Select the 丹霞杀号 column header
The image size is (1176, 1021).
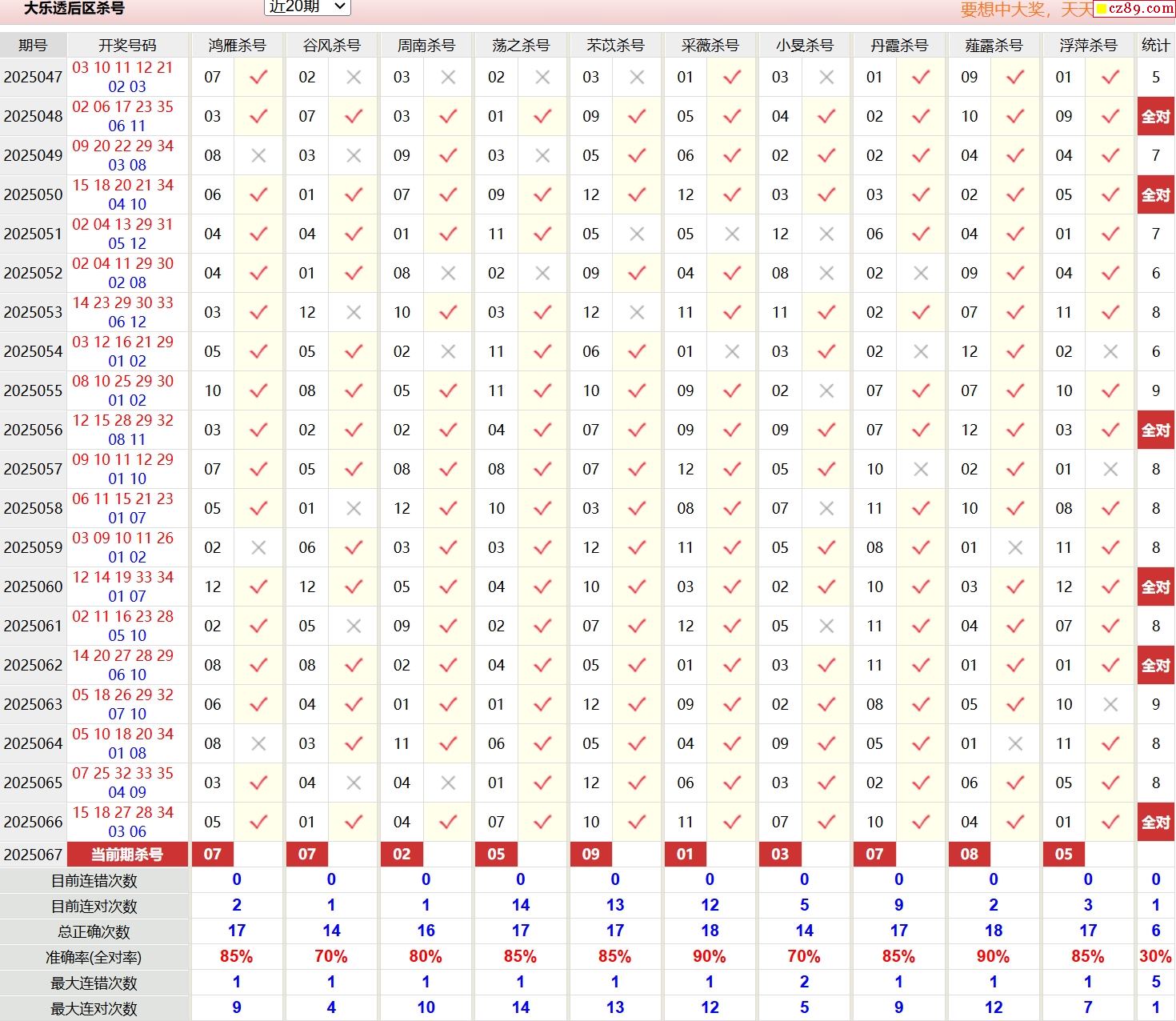click(899, 46)
